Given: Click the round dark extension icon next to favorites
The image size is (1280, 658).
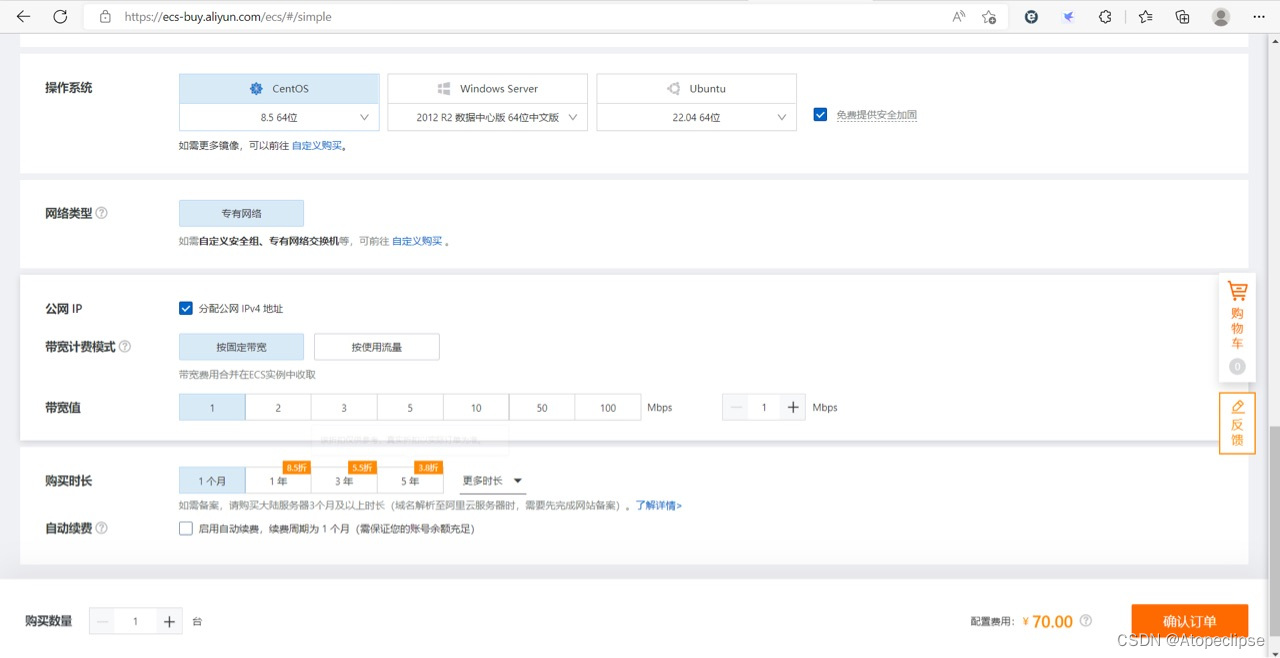Looking at the screenshot, I should point(1031,17).
